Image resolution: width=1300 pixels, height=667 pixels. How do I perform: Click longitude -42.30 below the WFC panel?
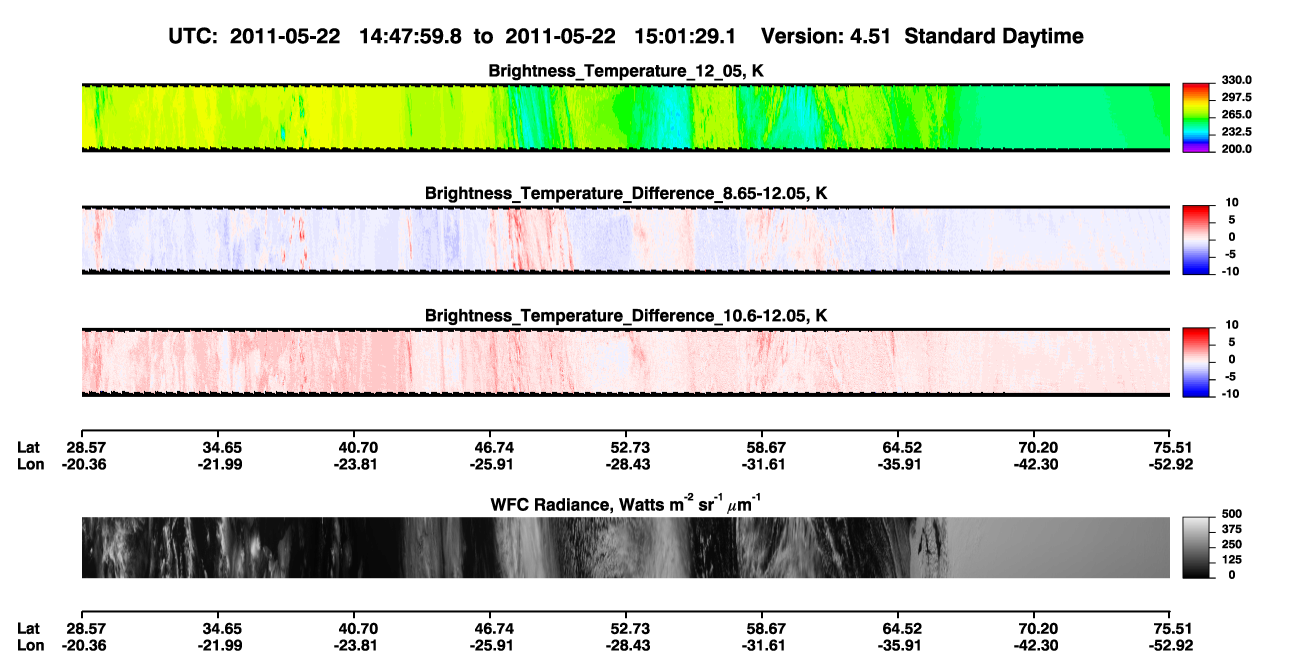click(x=1038, y=644)
